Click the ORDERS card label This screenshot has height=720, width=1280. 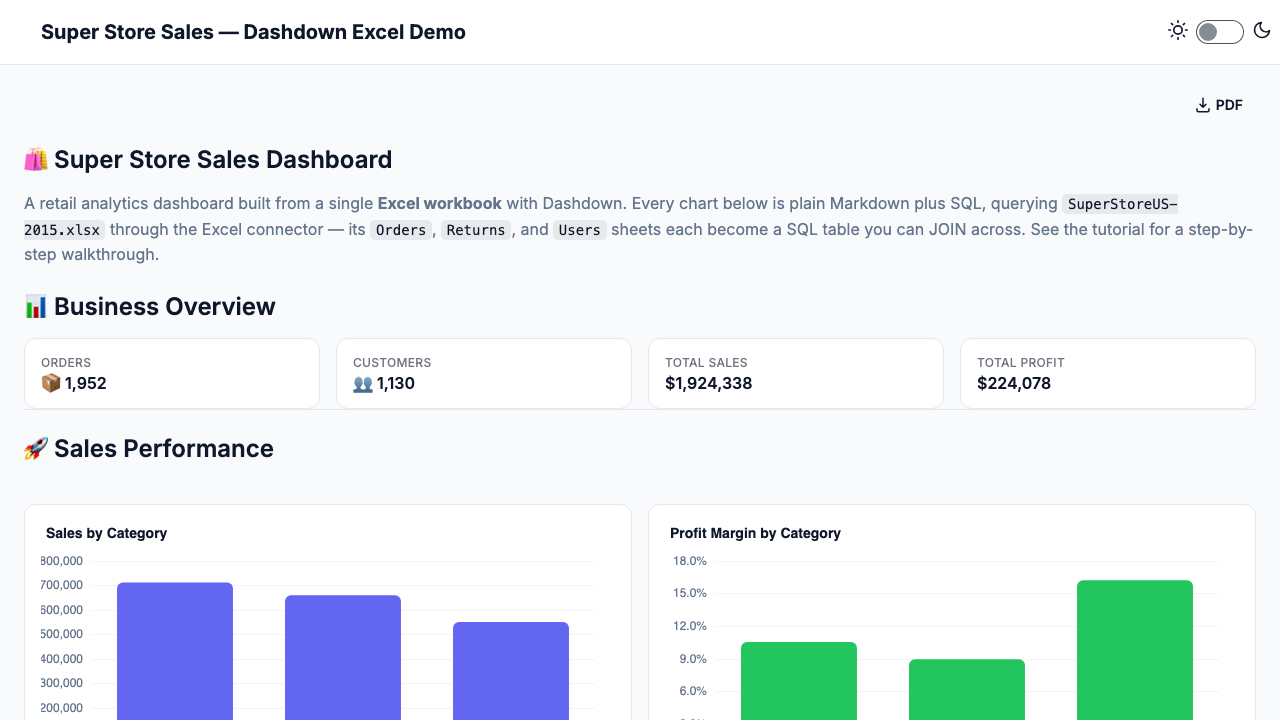pos(66,363)
